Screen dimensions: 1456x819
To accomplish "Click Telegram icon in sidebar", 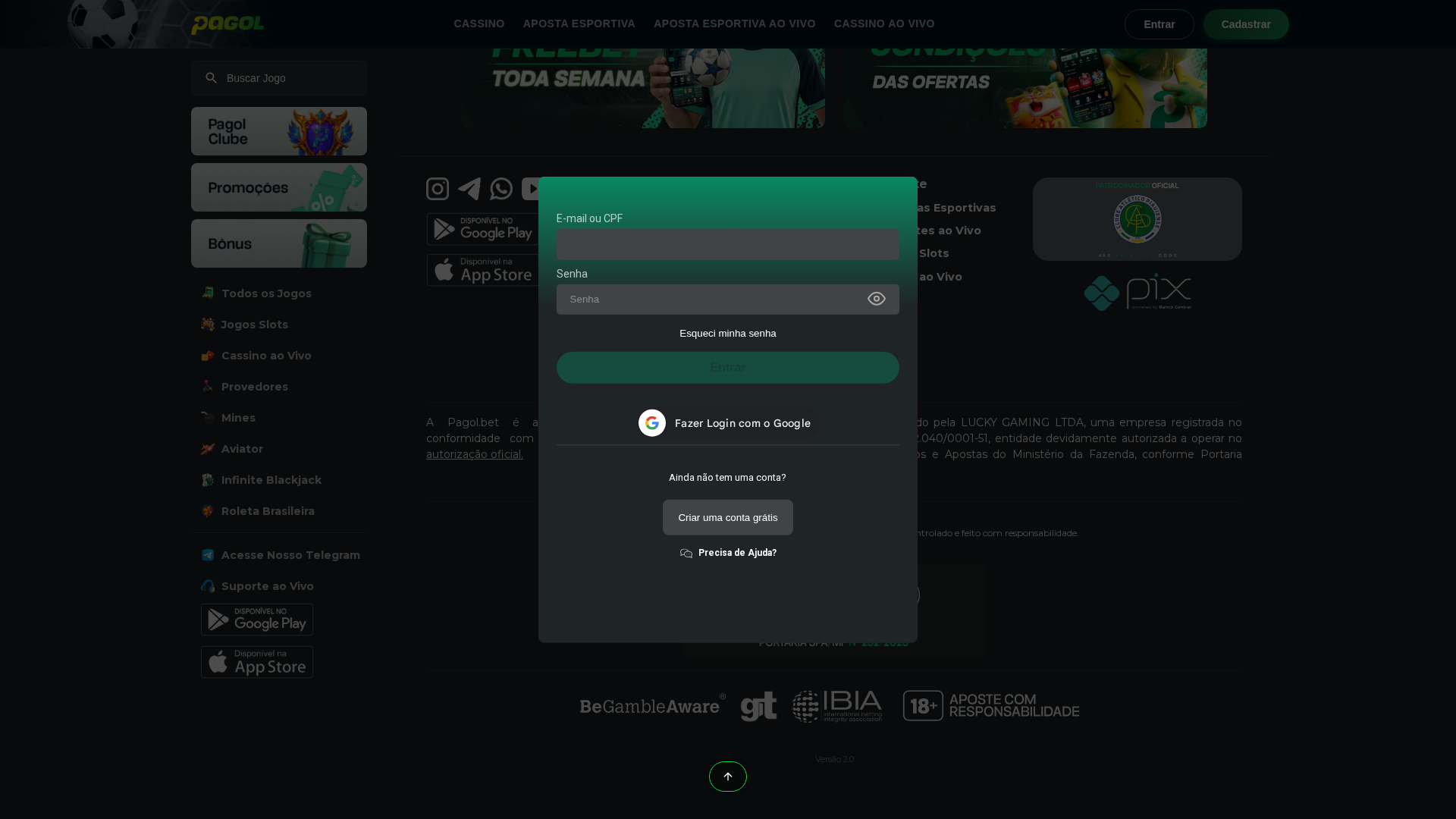I will 208,555.
